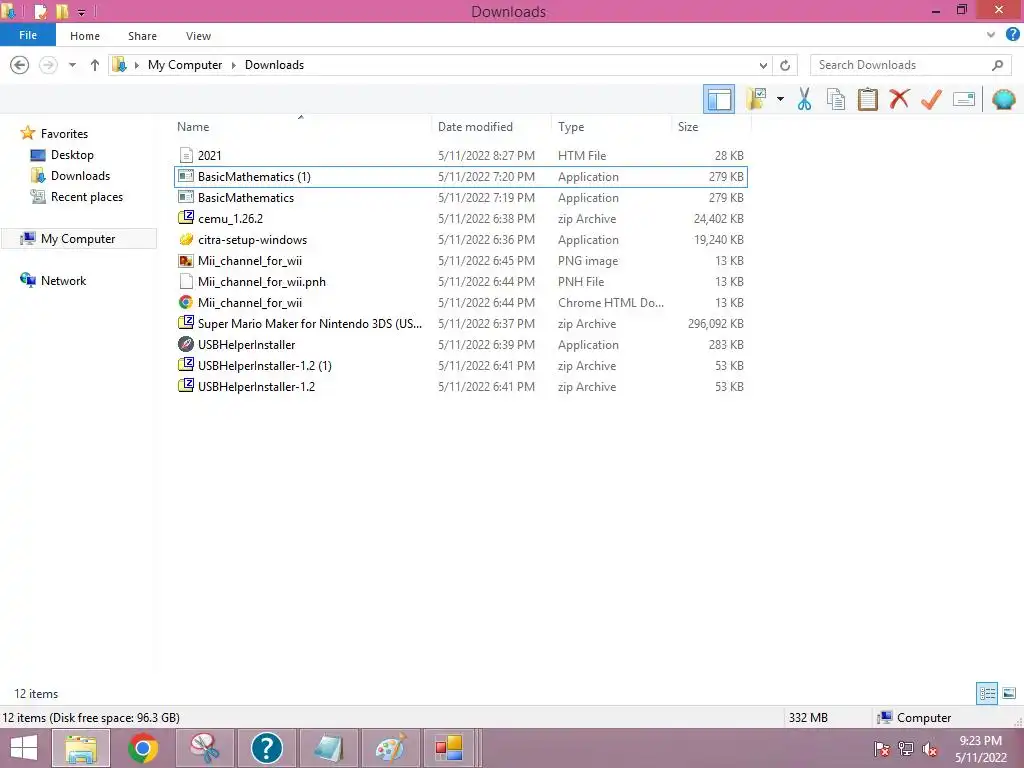Click the search magnifier icon

[x=997, y=65]
